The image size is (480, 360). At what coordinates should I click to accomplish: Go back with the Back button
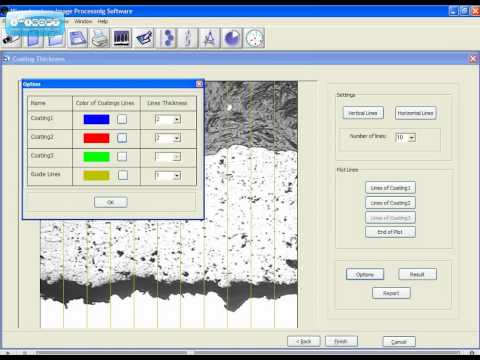click(x=304, y=341)
